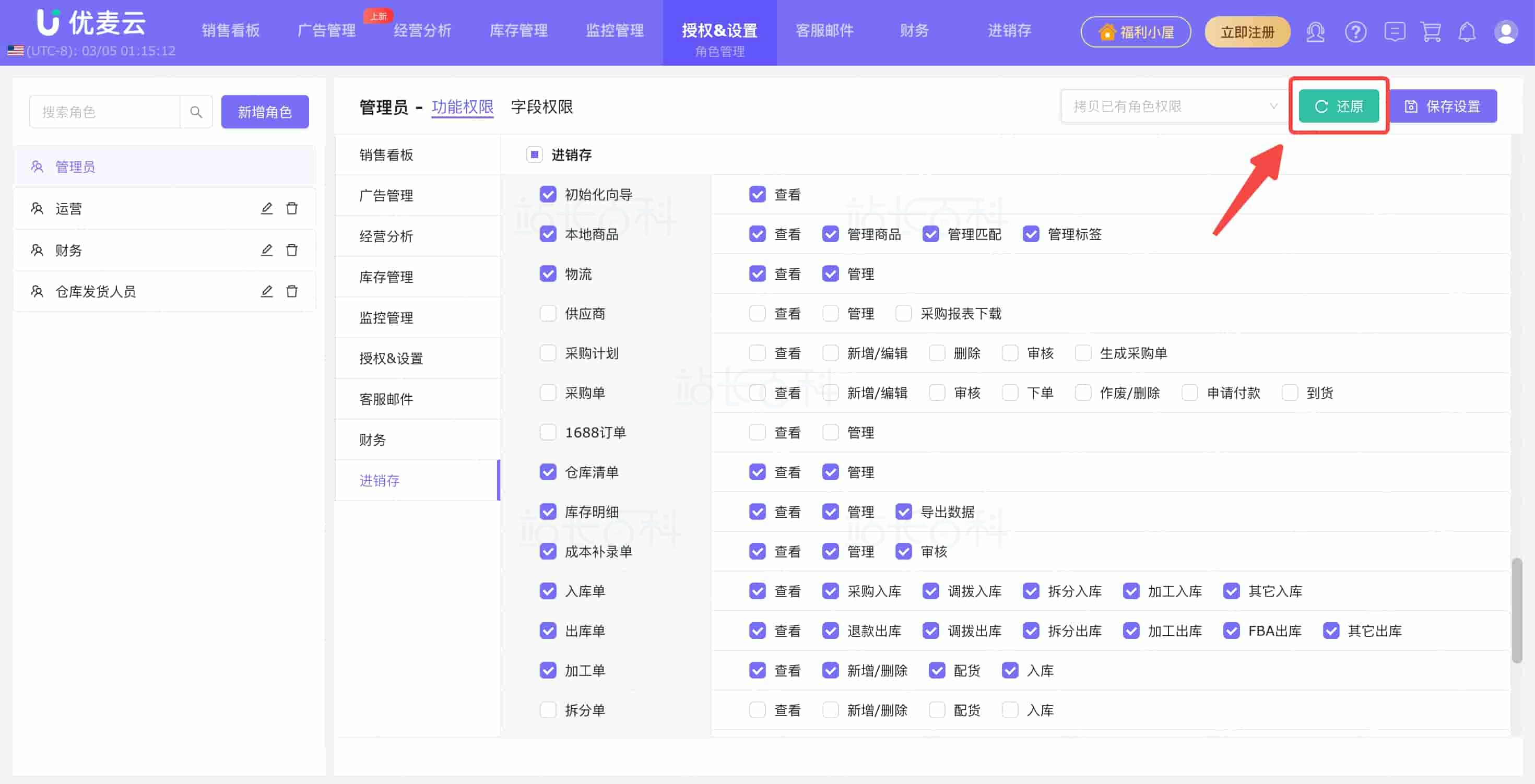Open the 授权&设置 navigation menu
1535x784 pixels.
pyautogui.click(x=719, y=31)
